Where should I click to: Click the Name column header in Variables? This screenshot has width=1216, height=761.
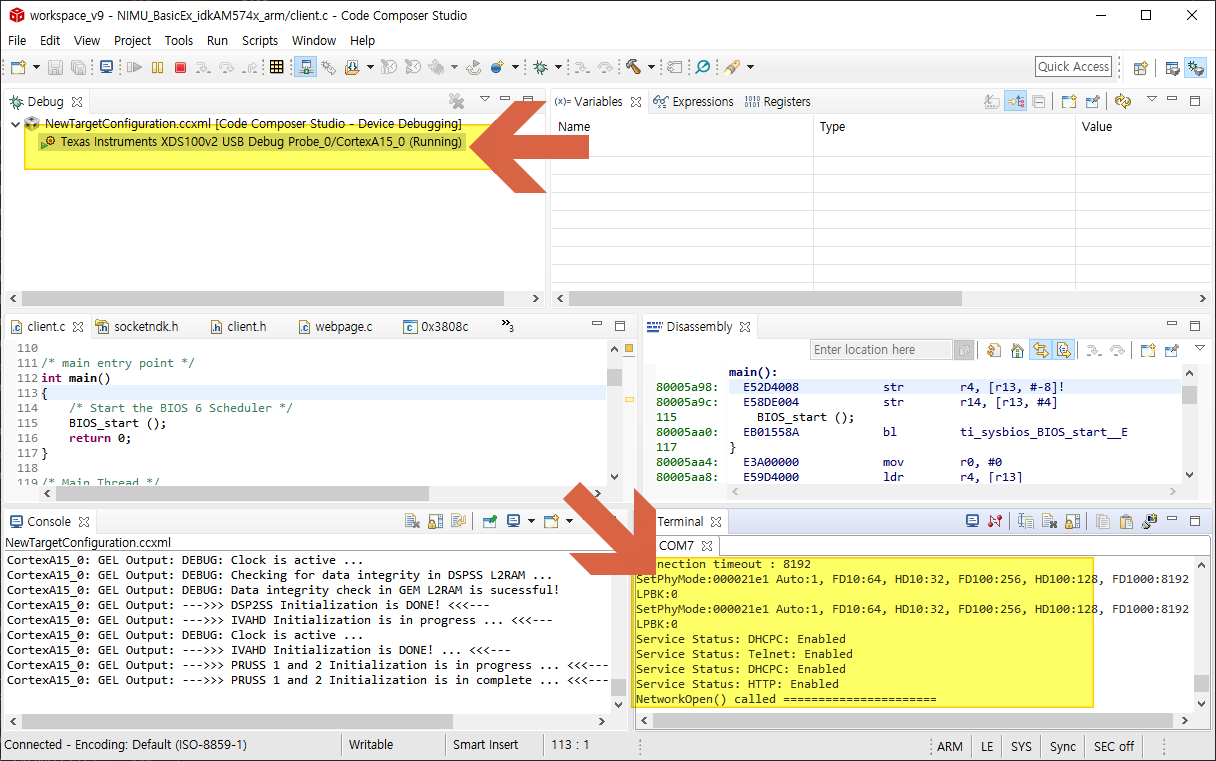(x=682, y=127)
